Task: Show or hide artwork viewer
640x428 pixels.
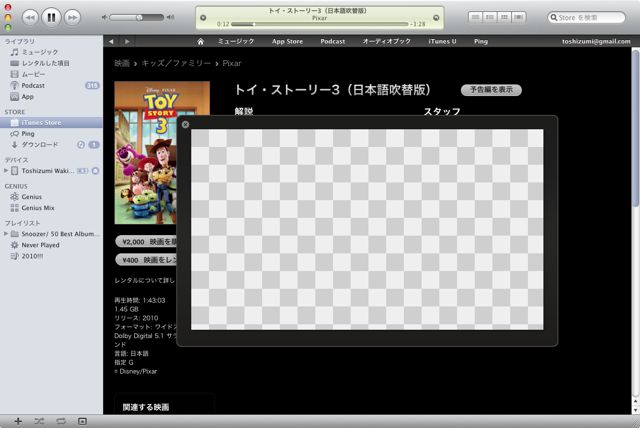Action: point(82,421)
